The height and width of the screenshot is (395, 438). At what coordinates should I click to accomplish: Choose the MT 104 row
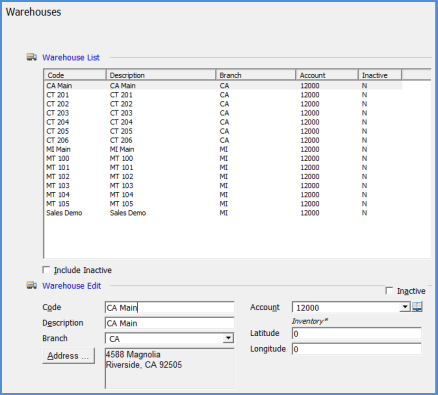[x=223, y=195]
